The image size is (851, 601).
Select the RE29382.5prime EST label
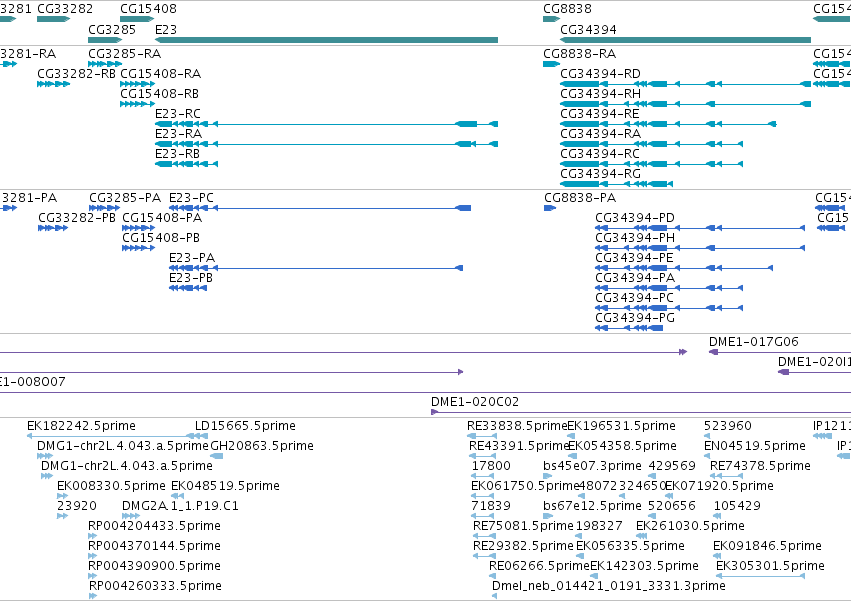(523, 546)
